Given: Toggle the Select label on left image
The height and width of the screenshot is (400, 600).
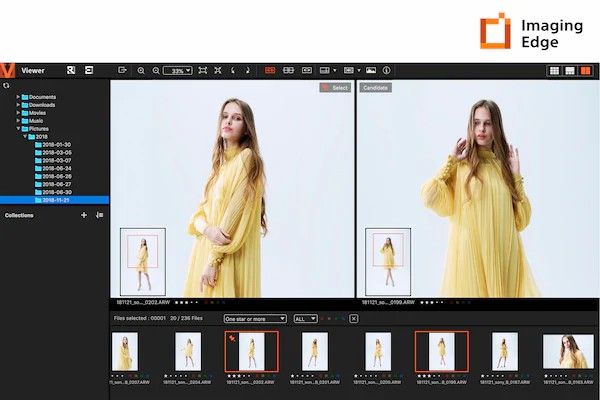Looking at the screenshot, I should (x=335, y=88).
